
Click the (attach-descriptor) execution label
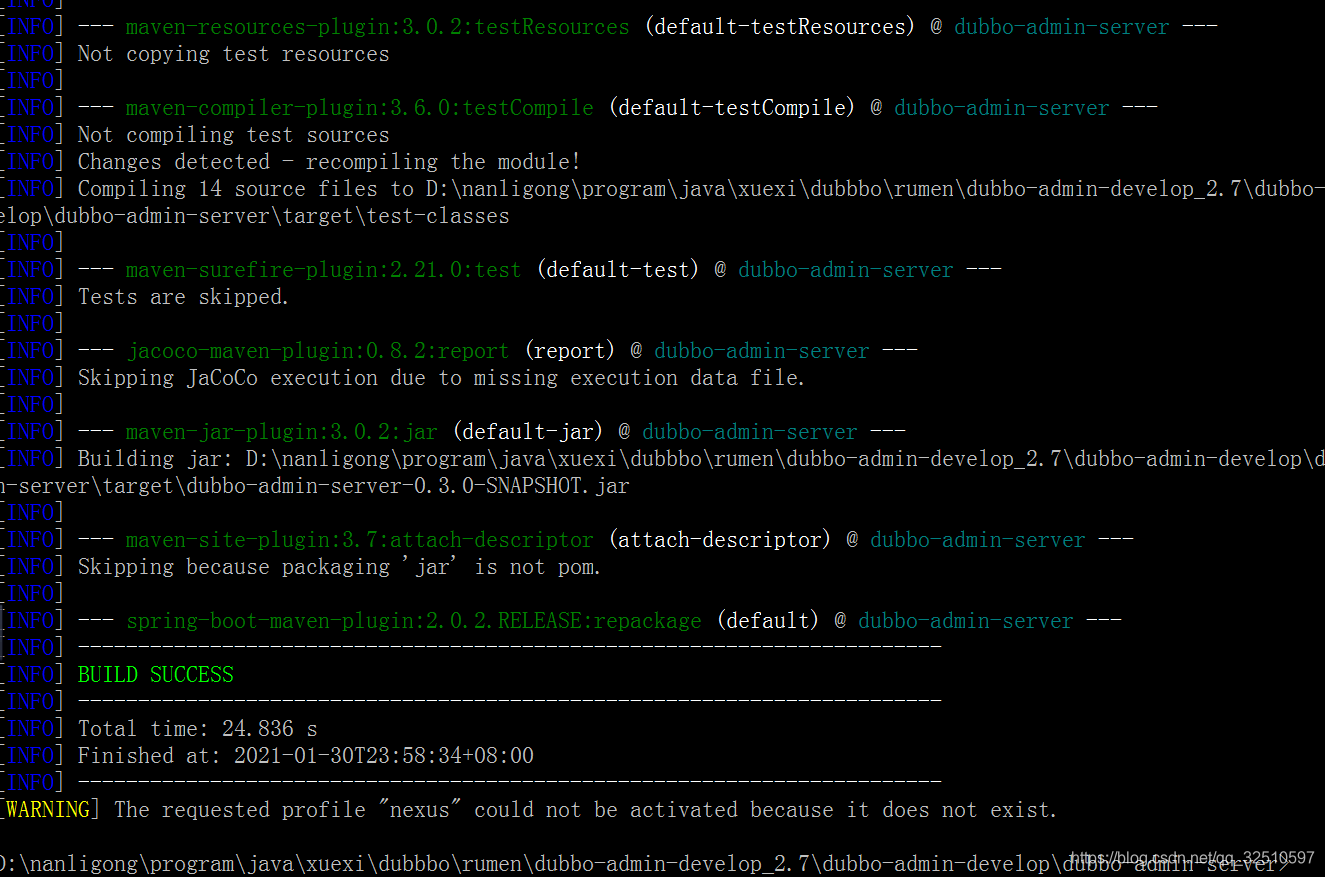pyautogui.click(x=719, y=540)
